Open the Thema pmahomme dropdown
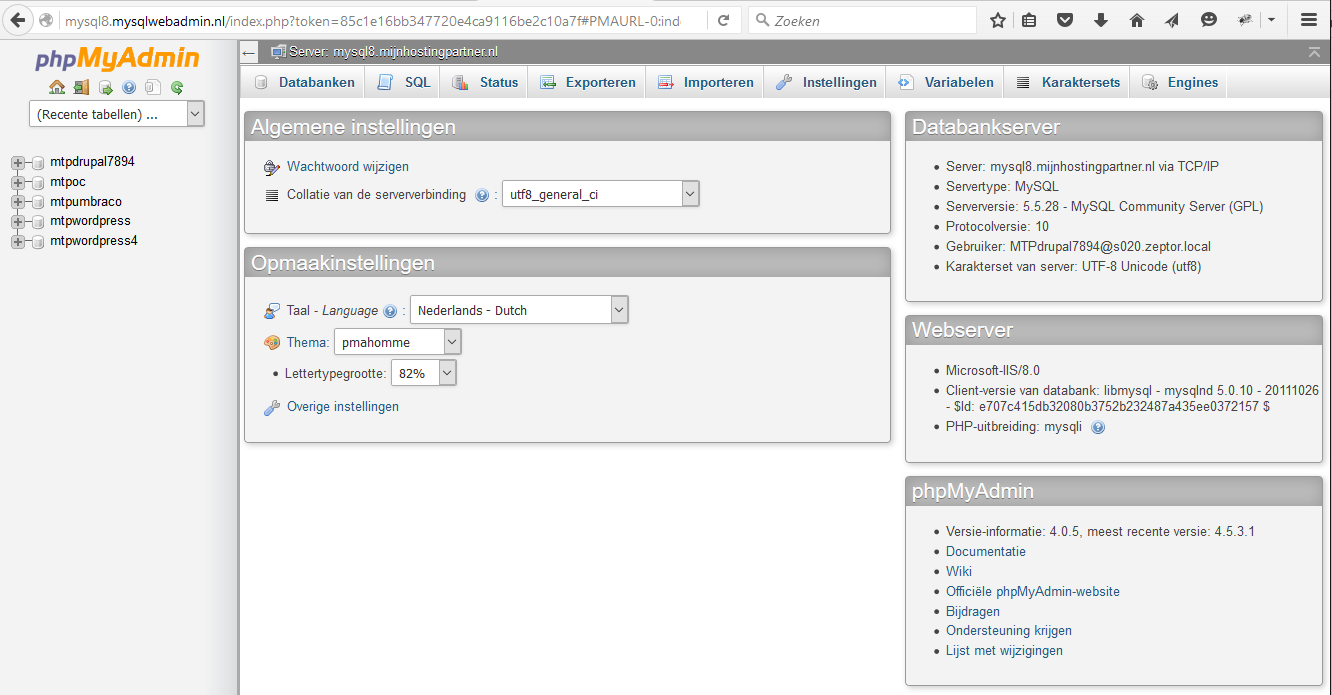1332x695 pixels. click(x=398, y=342)
